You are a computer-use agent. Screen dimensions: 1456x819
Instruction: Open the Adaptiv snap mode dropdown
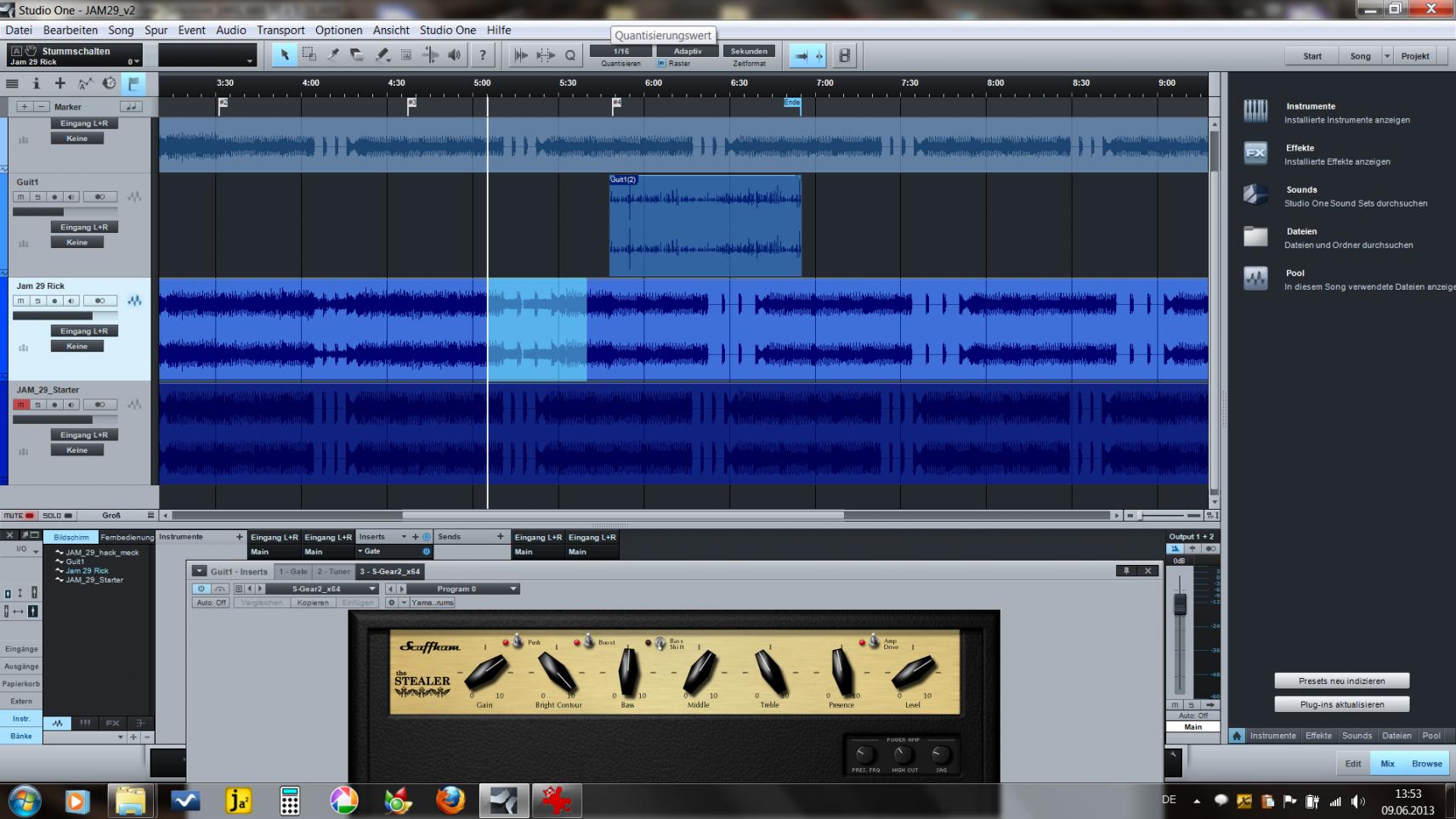pyautogui.click(x=688, y=51)
